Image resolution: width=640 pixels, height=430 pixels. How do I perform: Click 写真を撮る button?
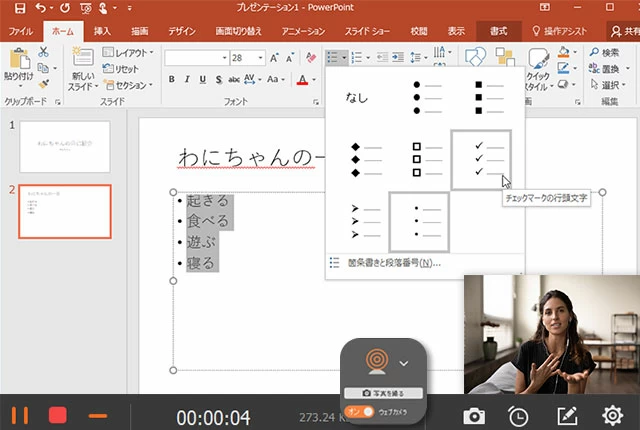coord(383,393)
